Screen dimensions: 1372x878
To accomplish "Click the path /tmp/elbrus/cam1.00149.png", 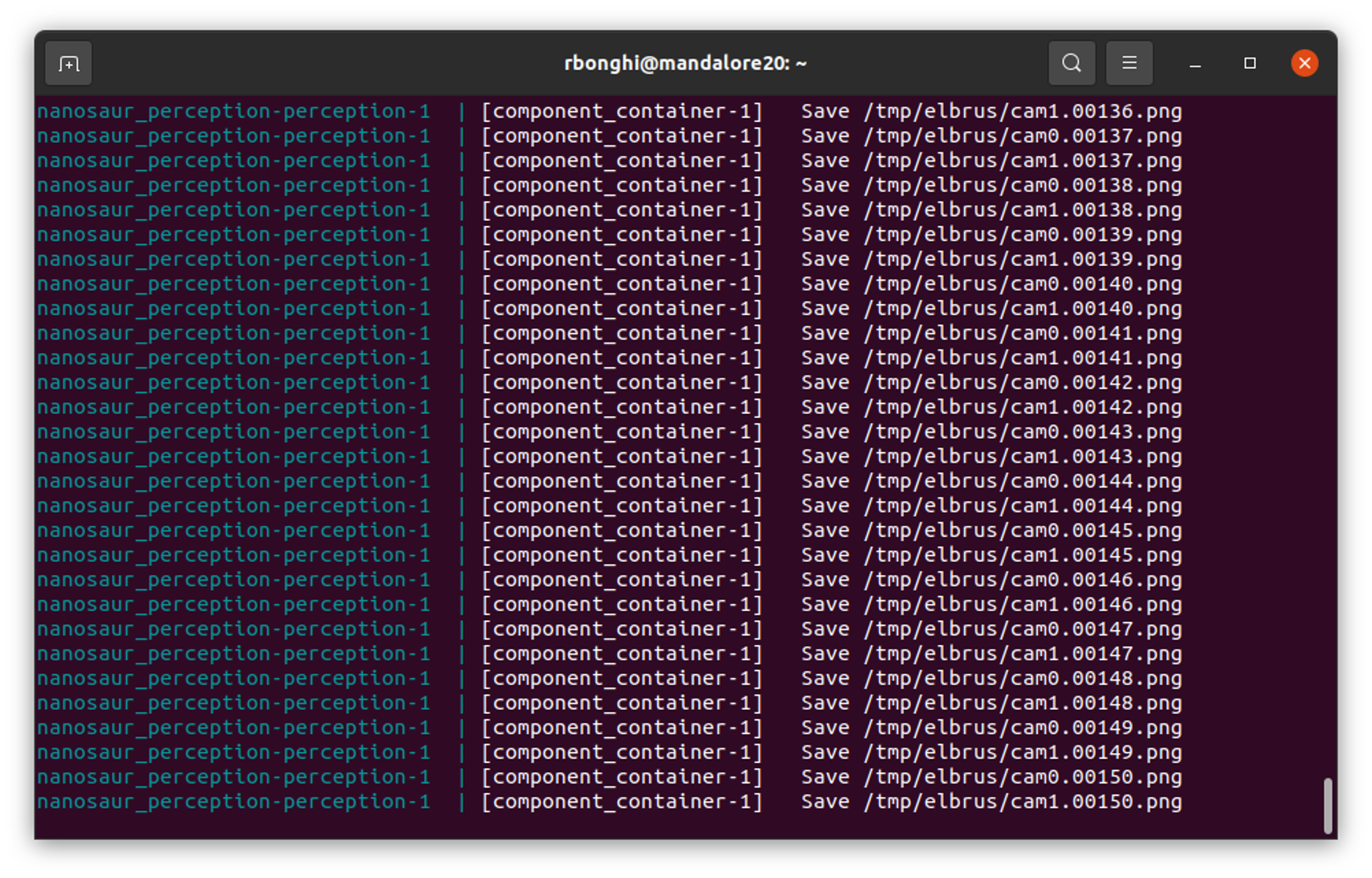I will 1022,752.
